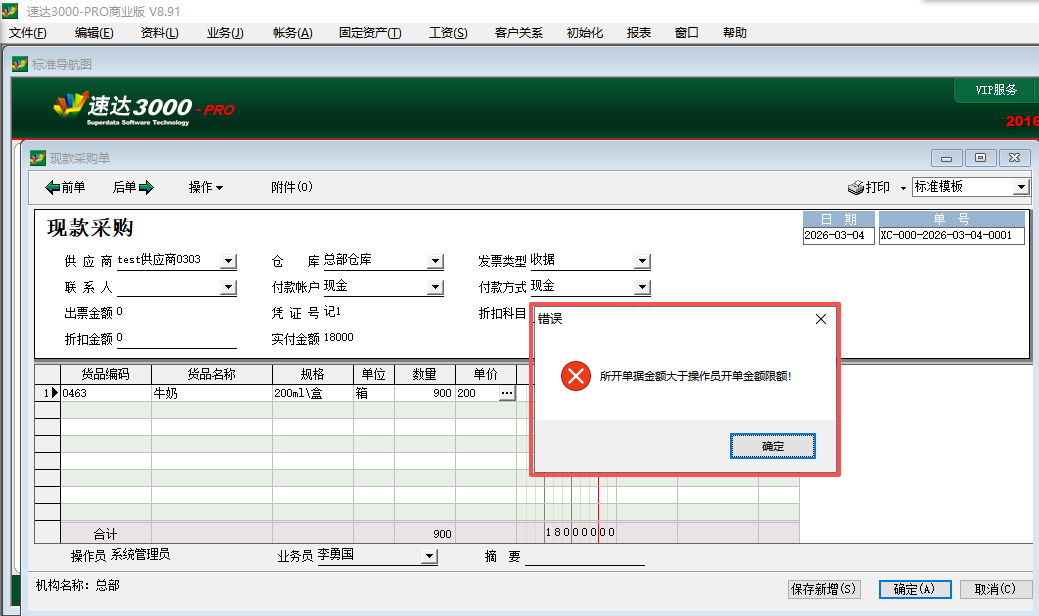Image resolution: width=1039 pixels, height=616 pixels.
Task: Open the 固定资产(T) menu
Action: click(370, 33)
